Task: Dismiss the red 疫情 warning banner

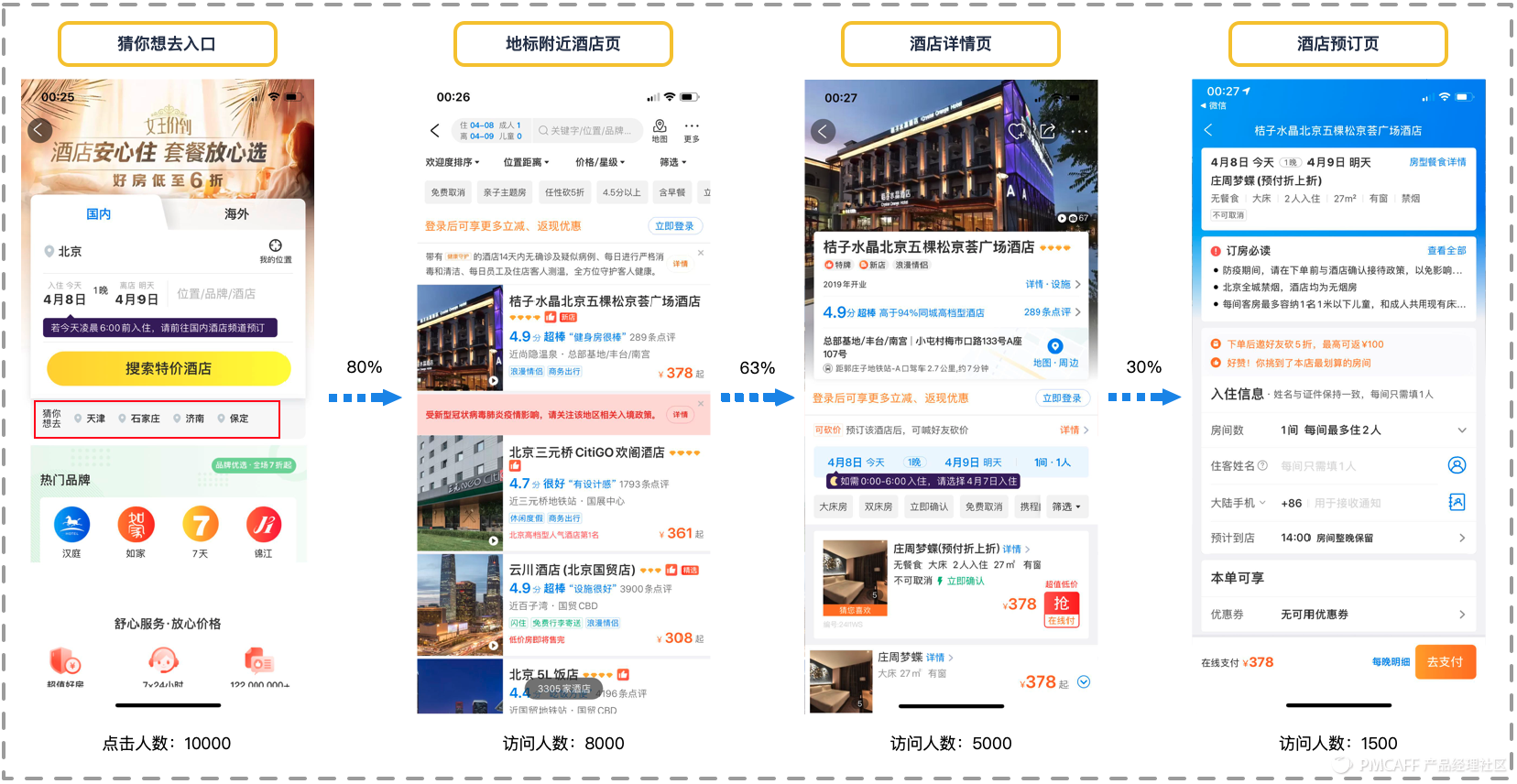Action: (701, 403)
